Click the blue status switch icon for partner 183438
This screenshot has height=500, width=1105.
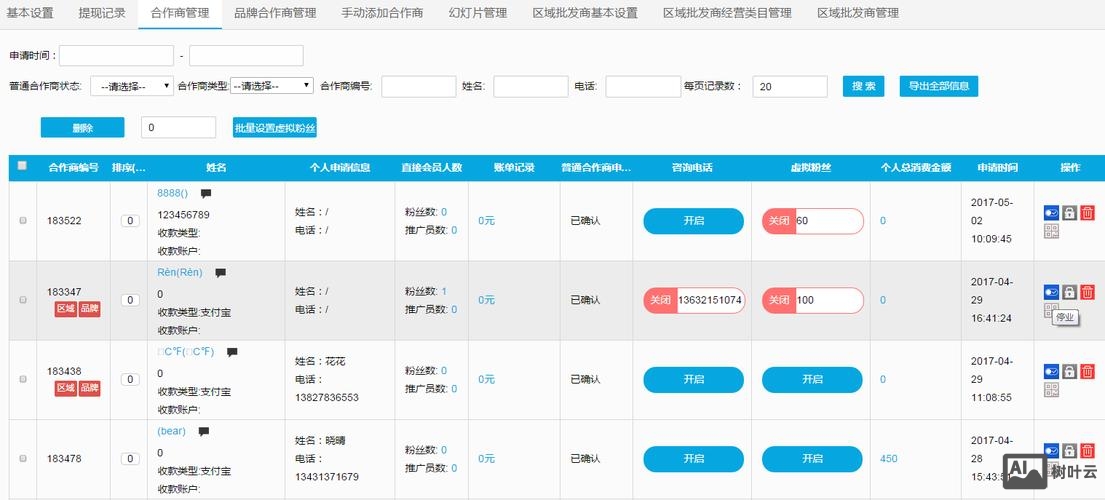click(1051, 371)
